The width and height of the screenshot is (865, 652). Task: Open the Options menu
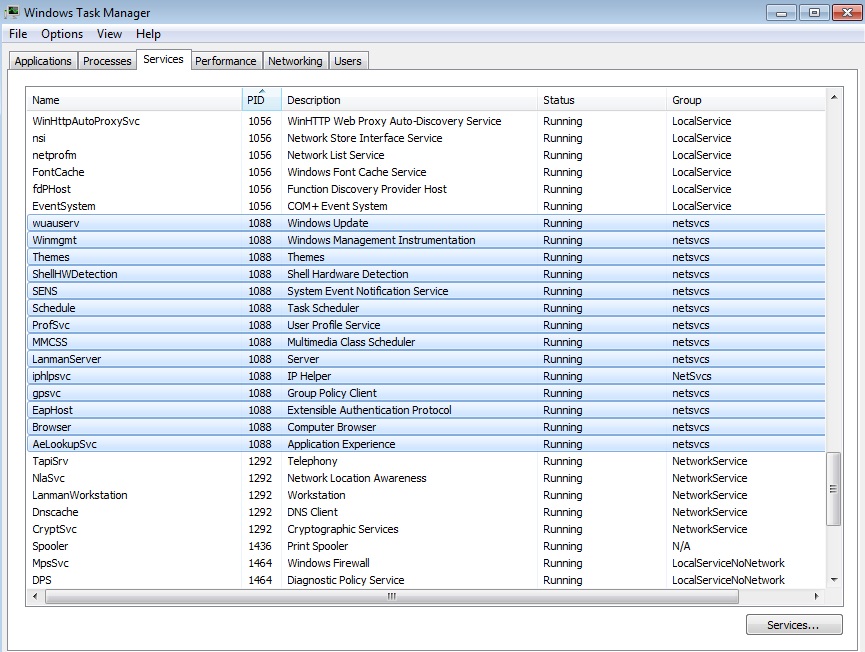[x=62, y=34]
